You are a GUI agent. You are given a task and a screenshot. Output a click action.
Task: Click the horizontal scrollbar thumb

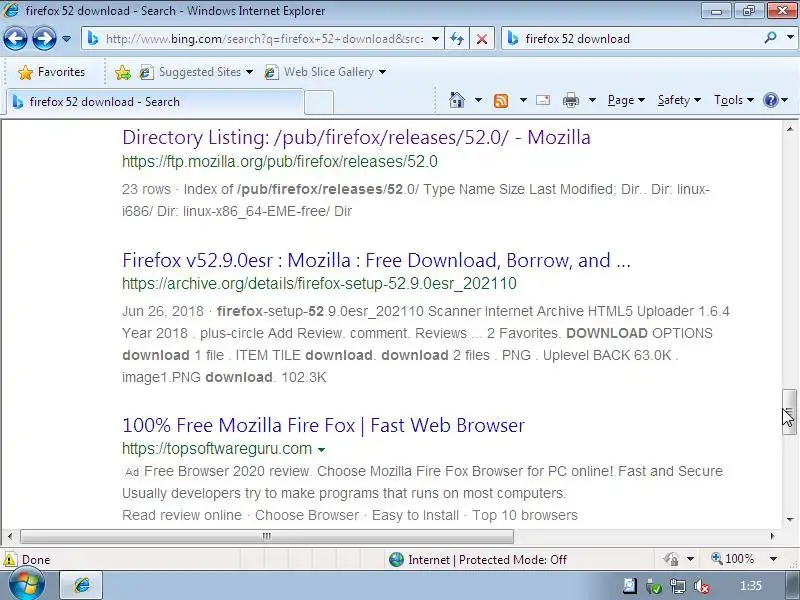(x=267, y=536)
